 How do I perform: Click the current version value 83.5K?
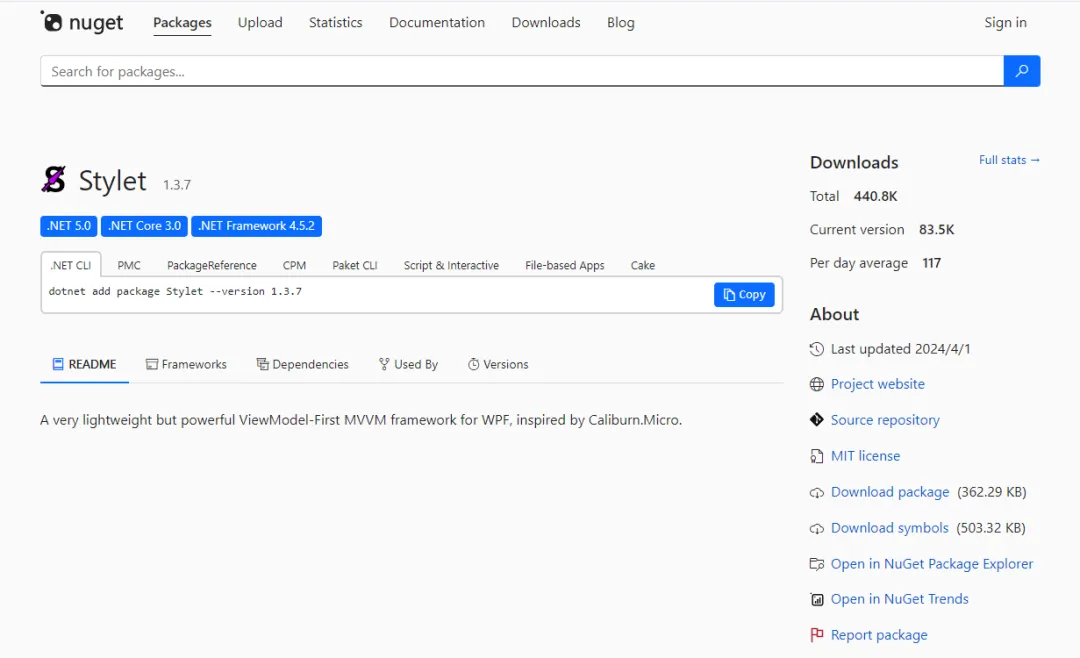(937, 229)
